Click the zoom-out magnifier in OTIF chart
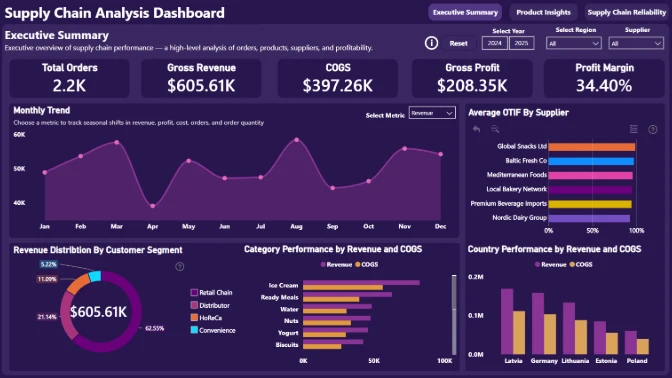 point(495,129)
